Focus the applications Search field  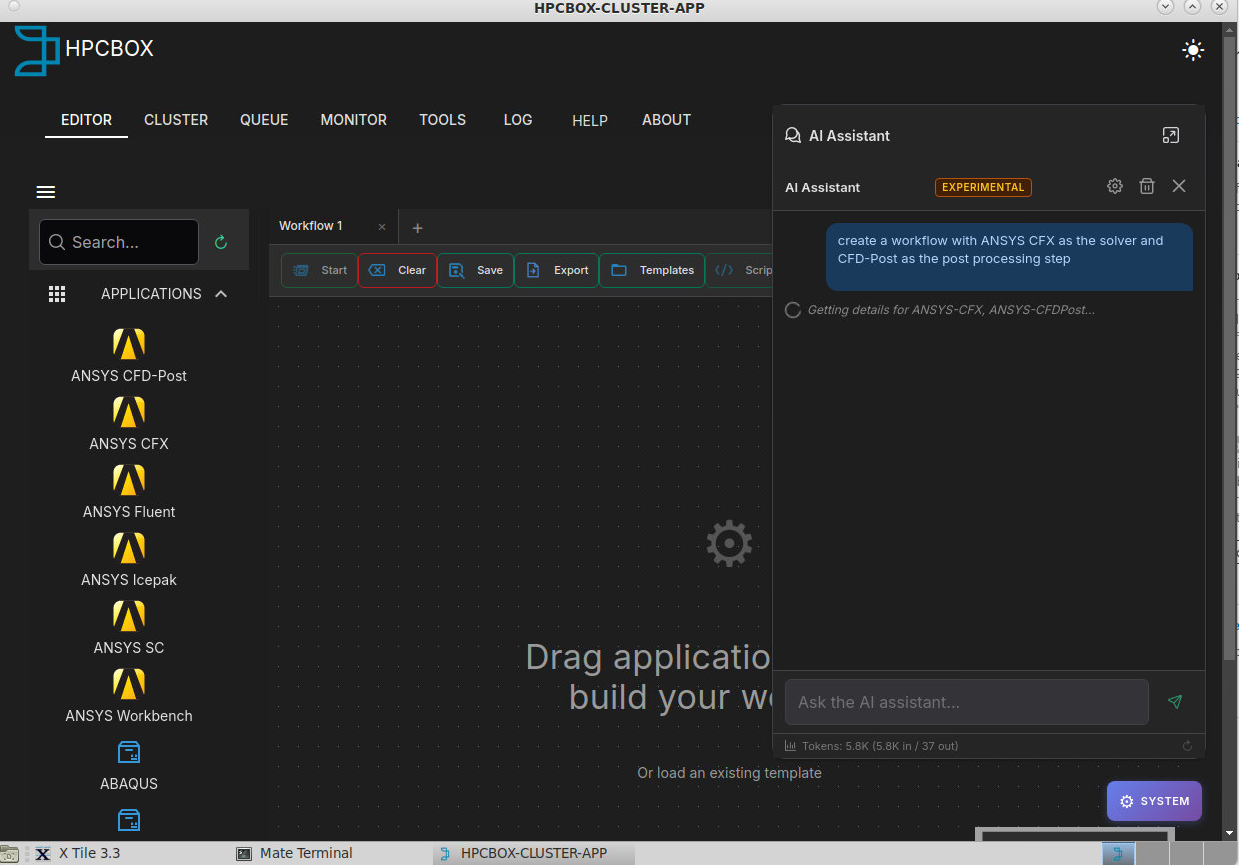click(119, 242)
